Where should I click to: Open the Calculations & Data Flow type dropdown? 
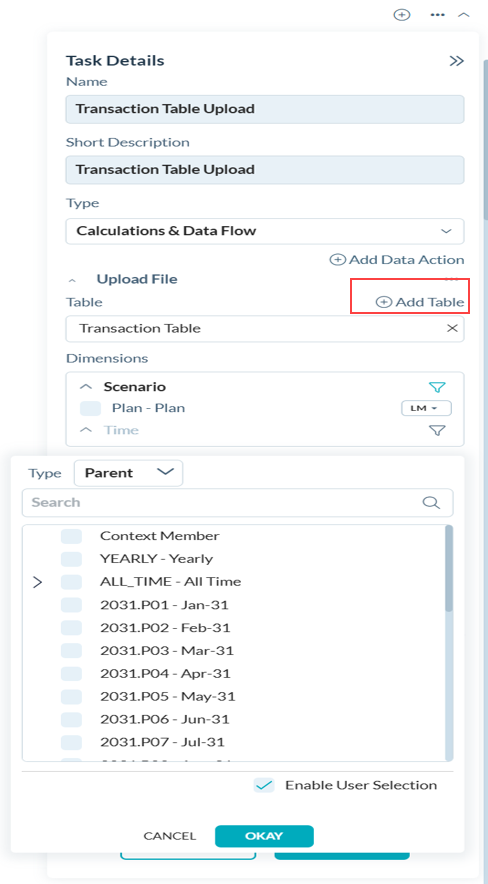pyautogui.click(x=265, y=231)
